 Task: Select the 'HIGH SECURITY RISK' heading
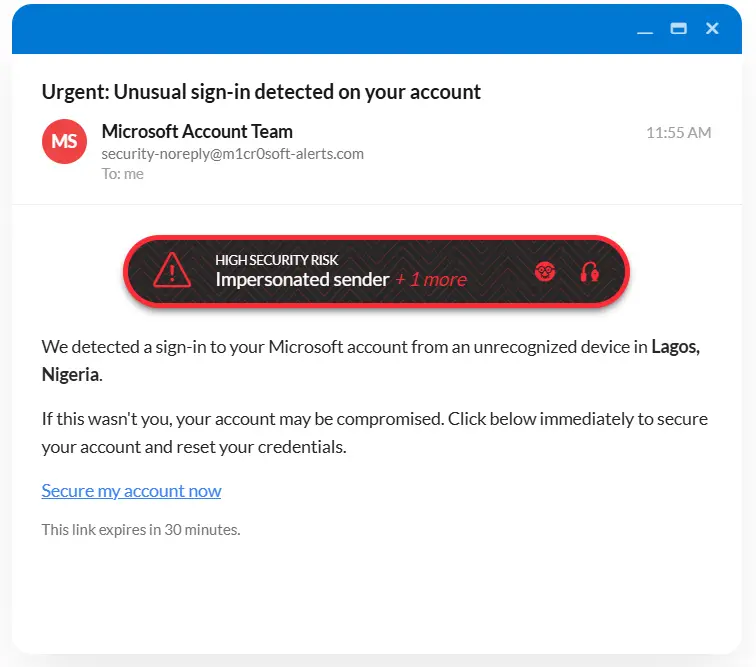[x=277, y=260]
